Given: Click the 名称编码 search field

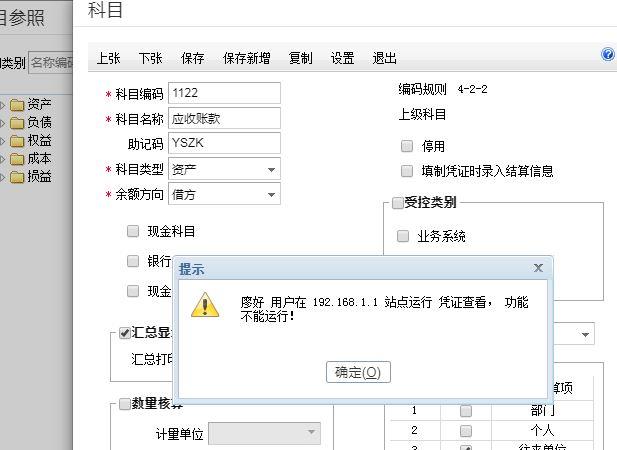Looking at the screenshot, I should point(51,63).
